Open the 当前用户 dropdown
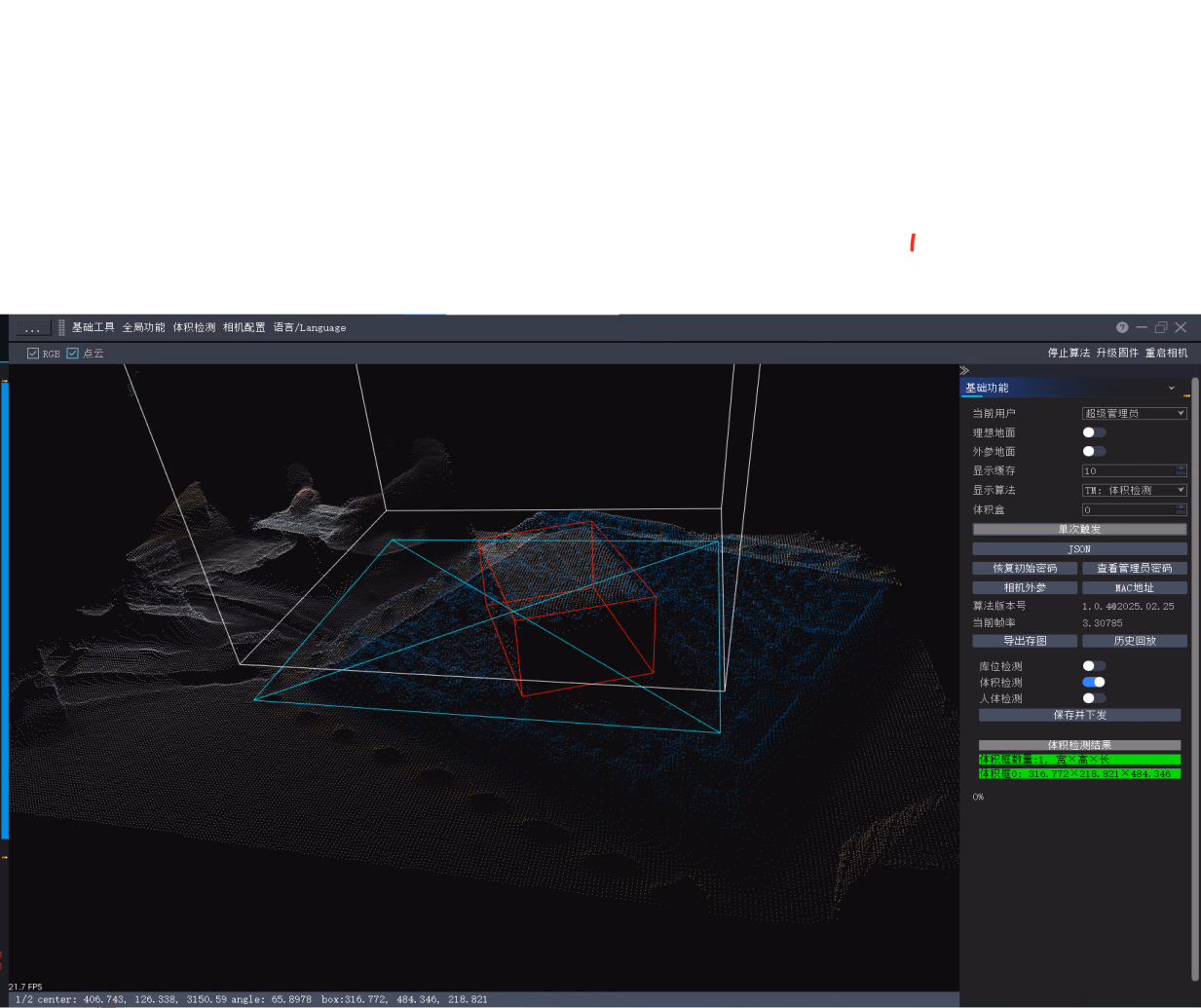The image size is (1201, 1008). coord(1134,413)
